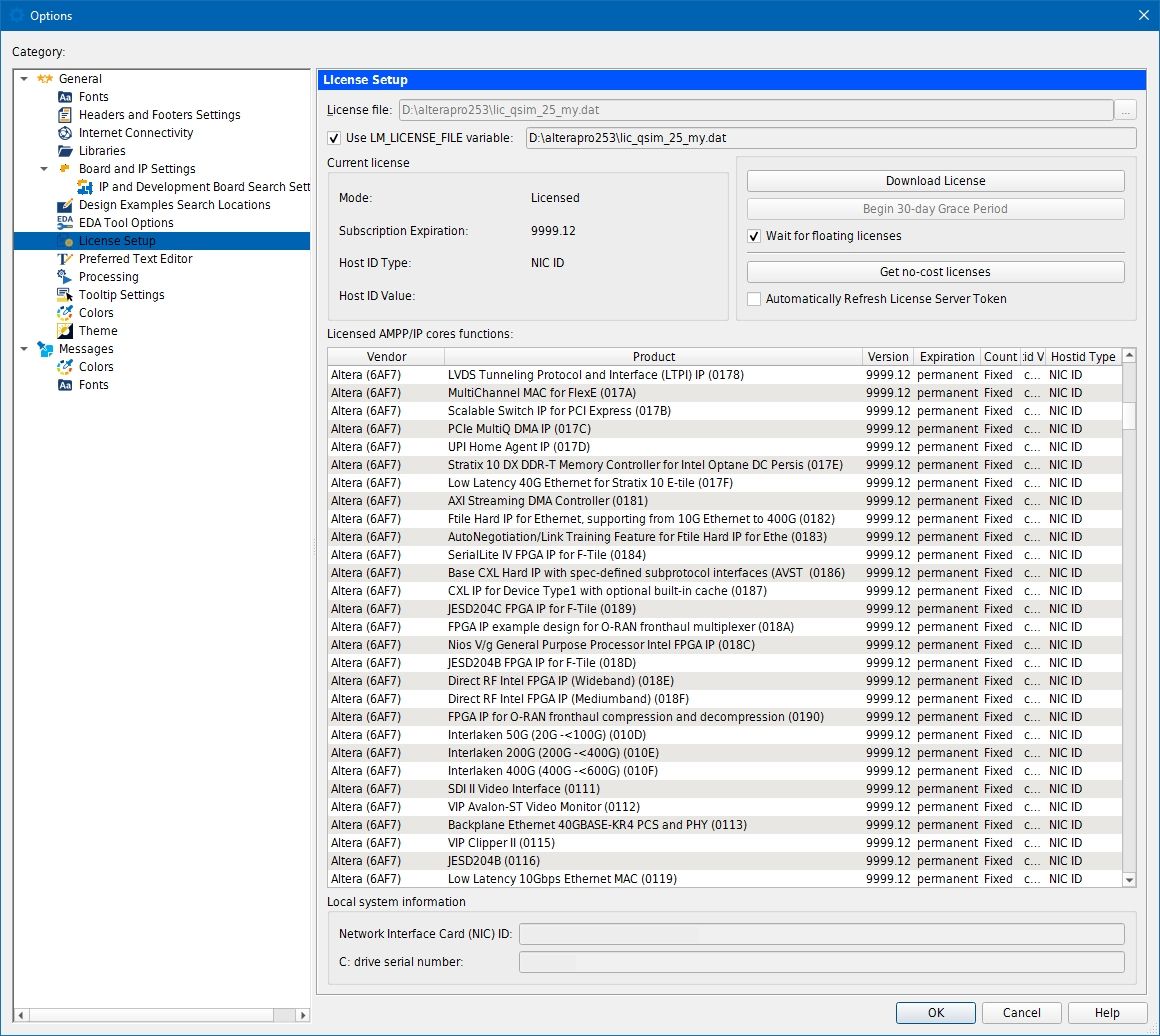Click the Preferred Text Editor icon
The image size is (1160, 1036).
(x=66, y=258)
